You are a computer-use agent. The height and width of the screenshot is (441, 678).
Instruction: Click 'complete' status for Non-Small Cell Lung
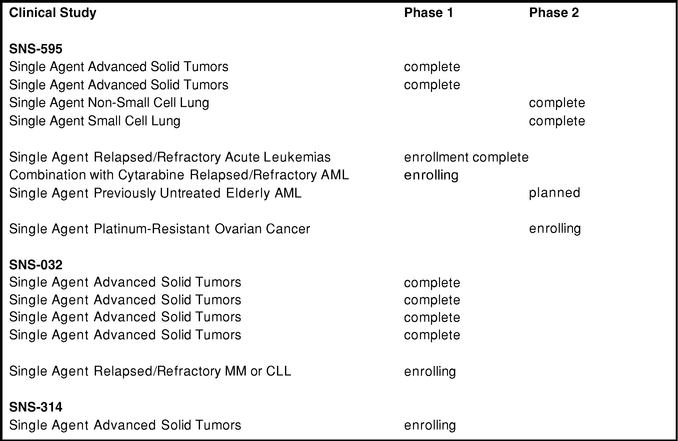(x=557, y=103)
